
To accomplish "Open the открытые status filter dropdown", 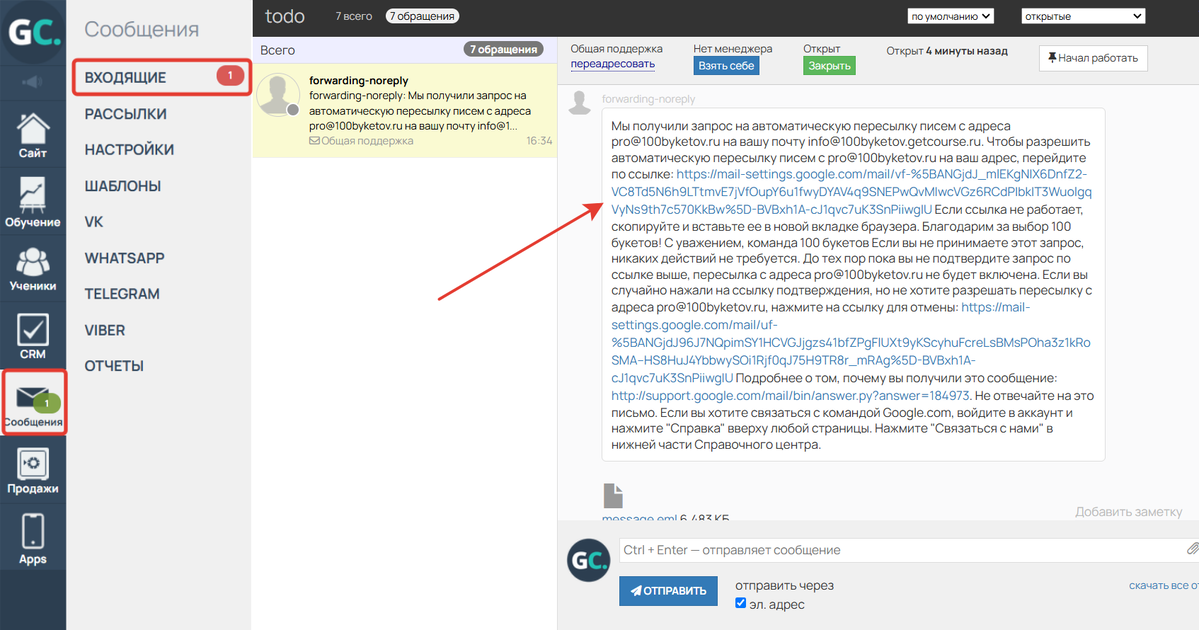I will tap(1083, 16).
